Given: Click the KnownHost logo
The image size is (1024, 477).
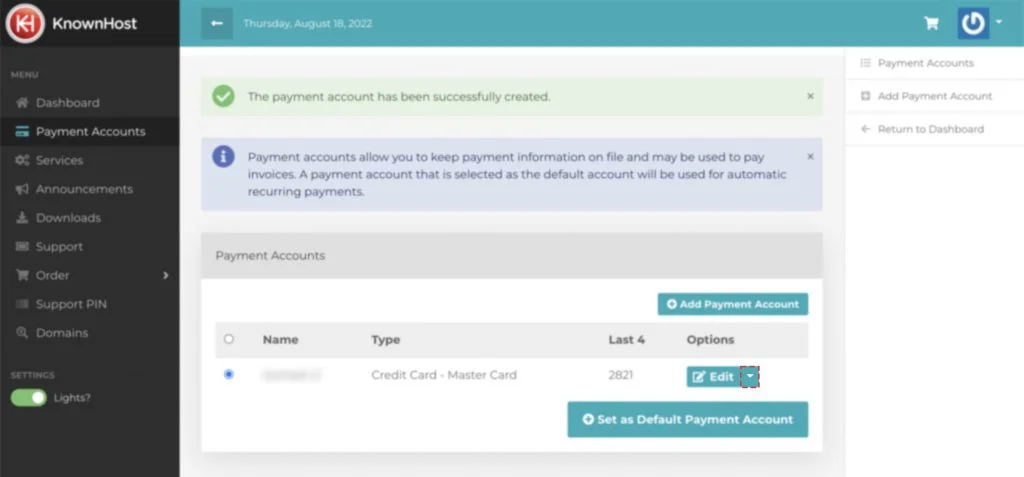Looking at the screenshot, I should (x=71, y=24).
